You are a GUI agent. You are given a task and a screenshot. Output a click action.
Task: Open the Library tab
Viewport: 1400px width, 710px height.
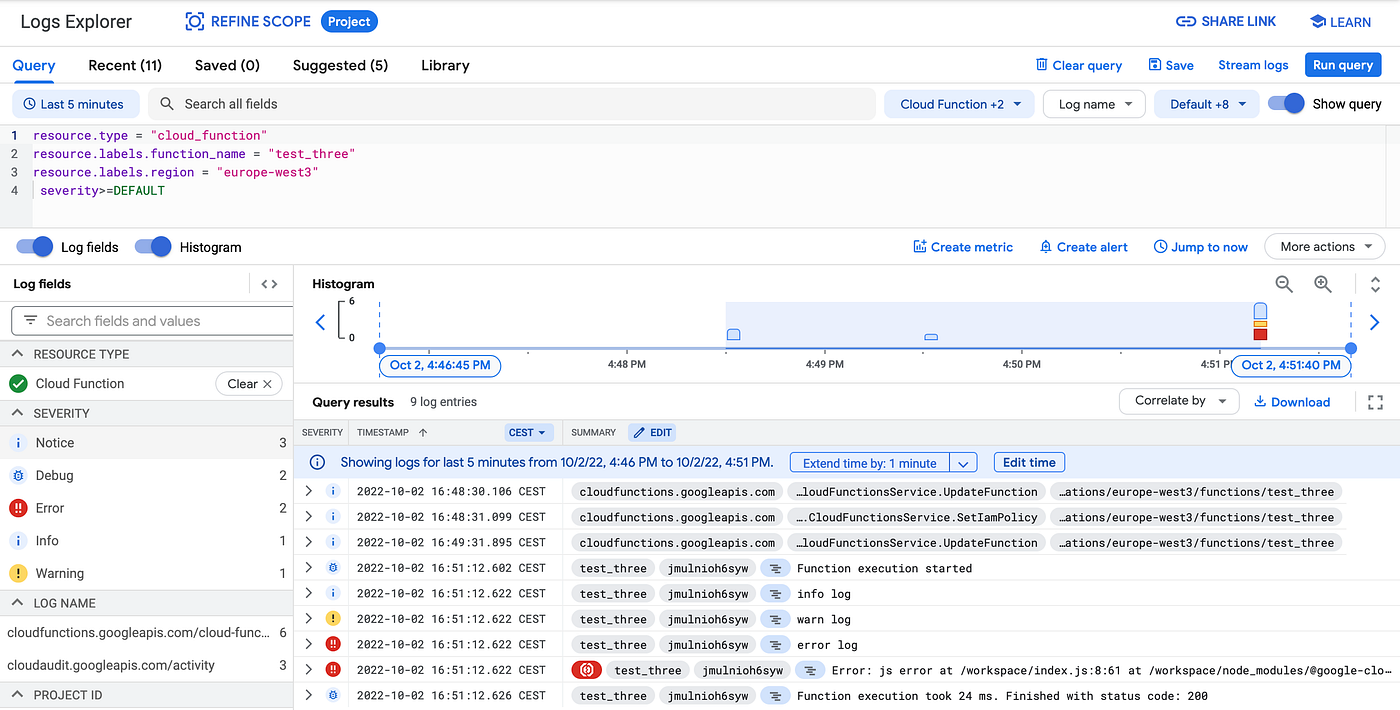[444, 64]
